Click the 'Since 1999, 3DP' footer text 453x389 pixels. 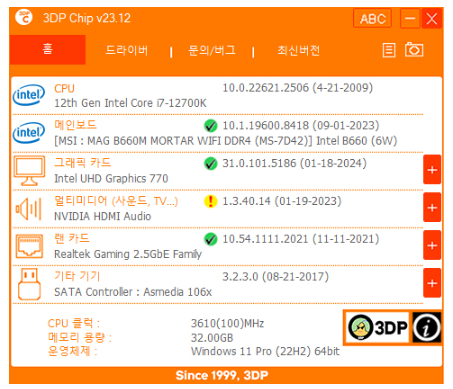[x=222, y=375]
